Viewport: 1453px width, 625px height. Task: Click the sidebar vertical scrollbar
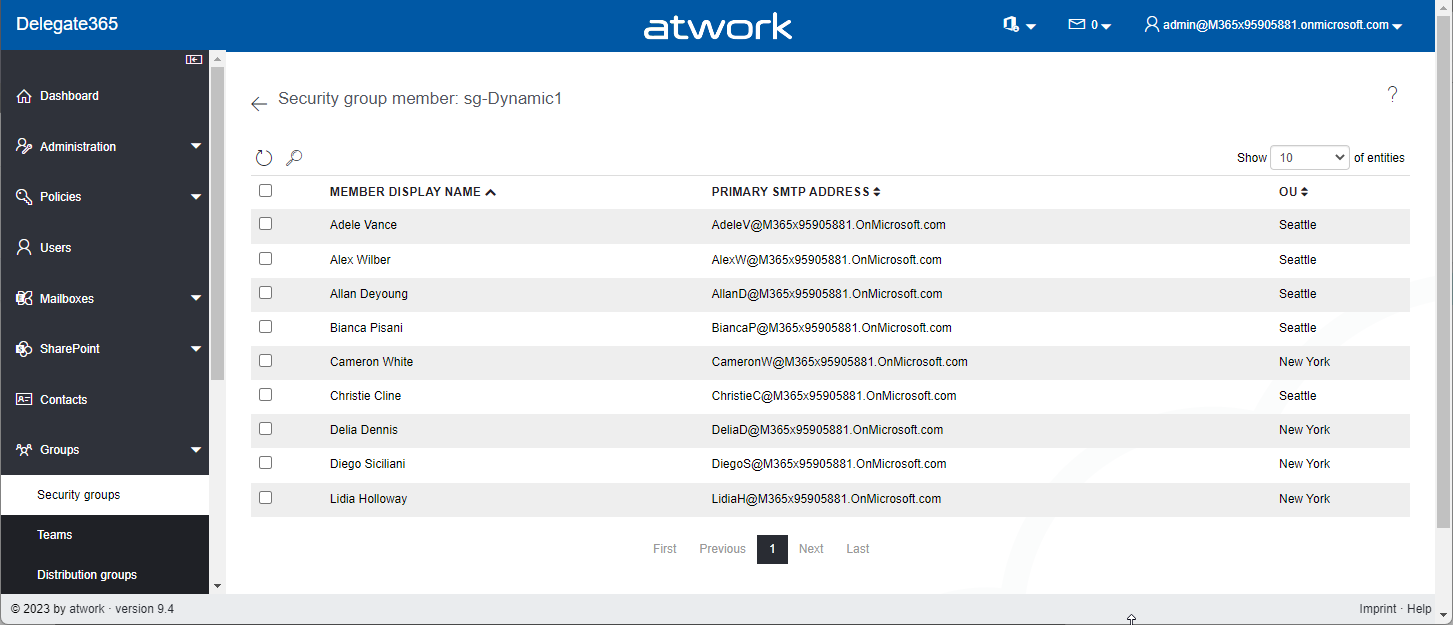[x=217, y=220]
